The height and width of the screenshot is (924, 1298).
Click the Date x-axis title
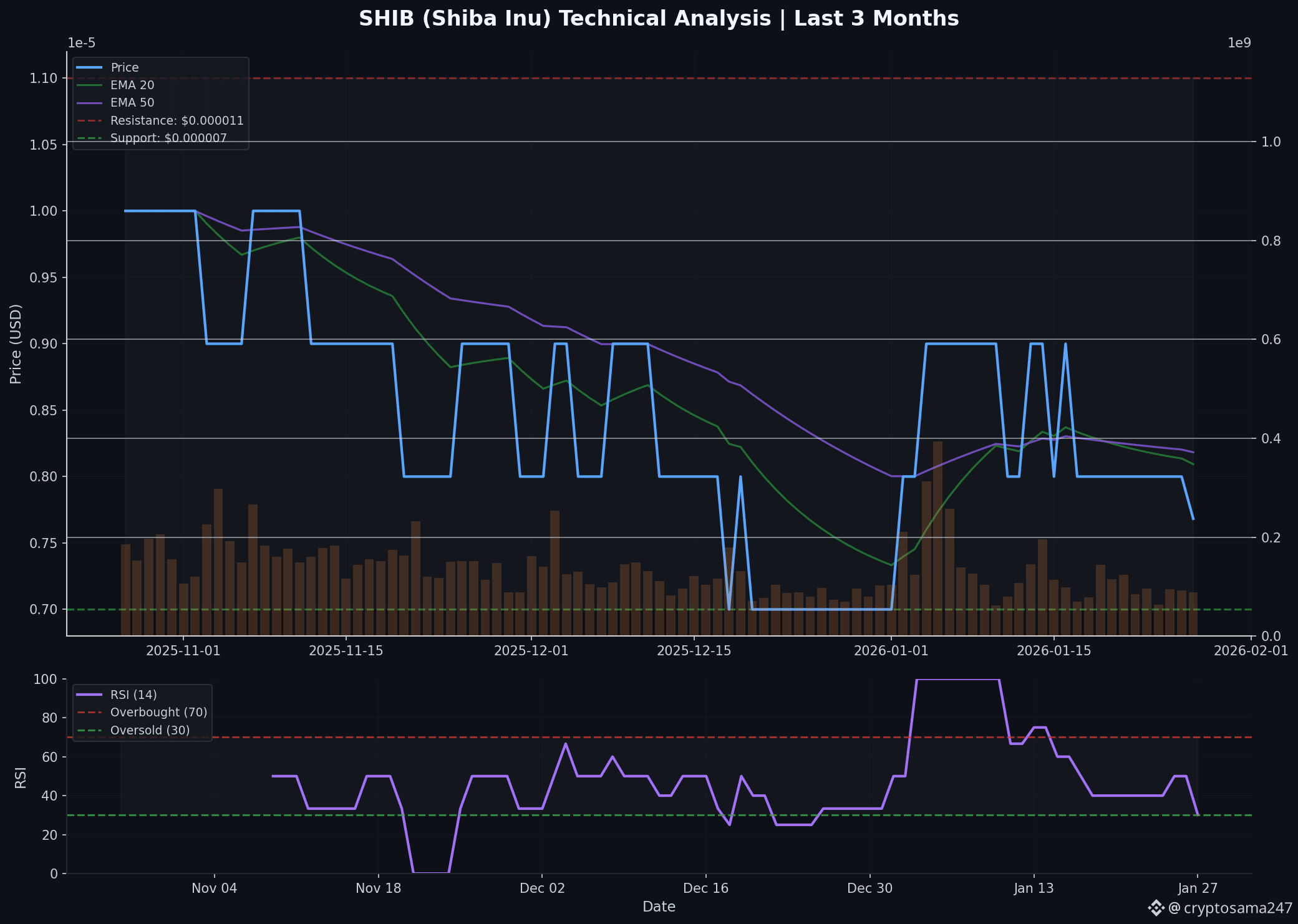pyautogui.click(x=659, y=907)
